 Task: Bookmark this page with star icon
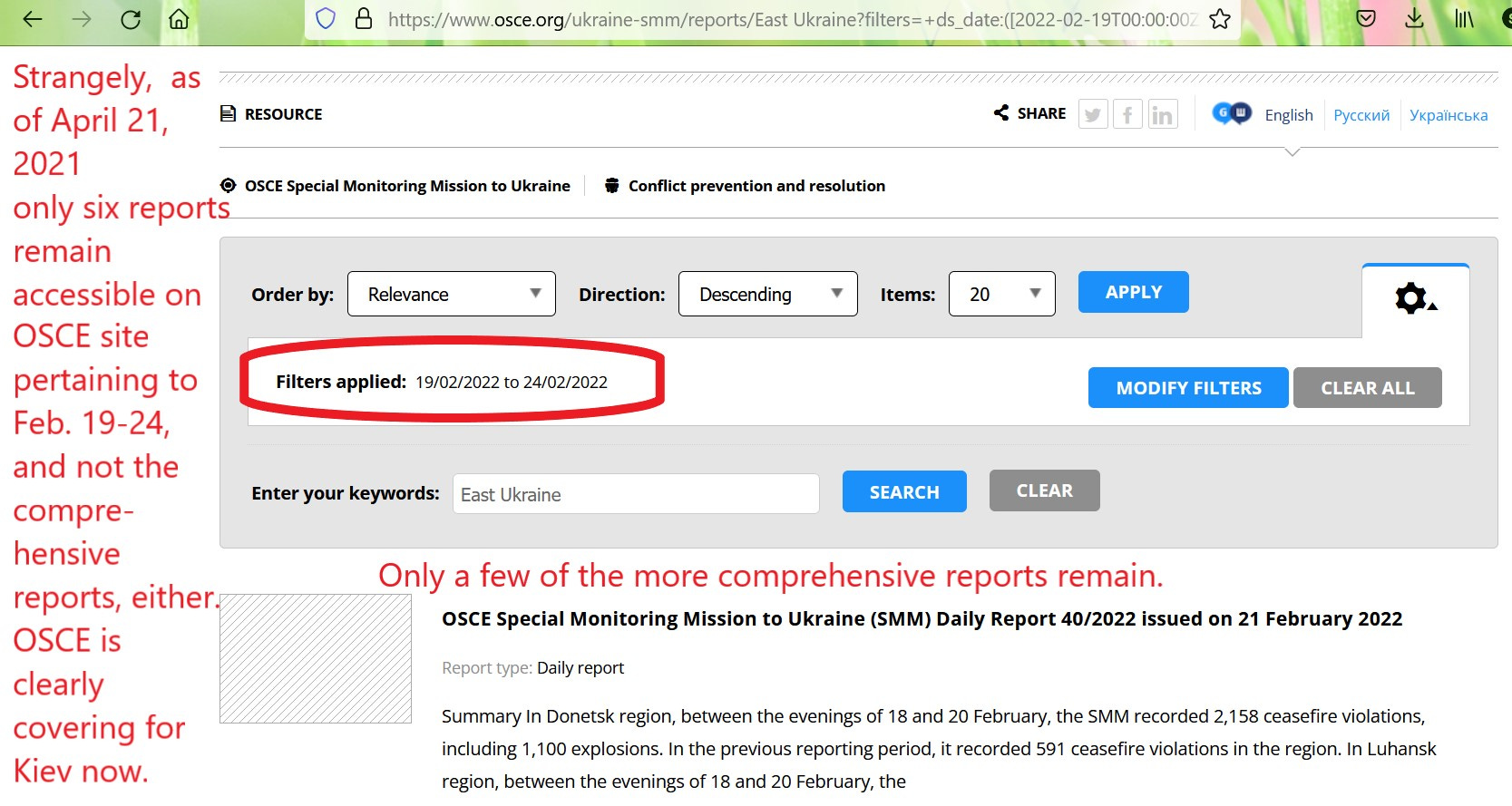(1220, 19)
